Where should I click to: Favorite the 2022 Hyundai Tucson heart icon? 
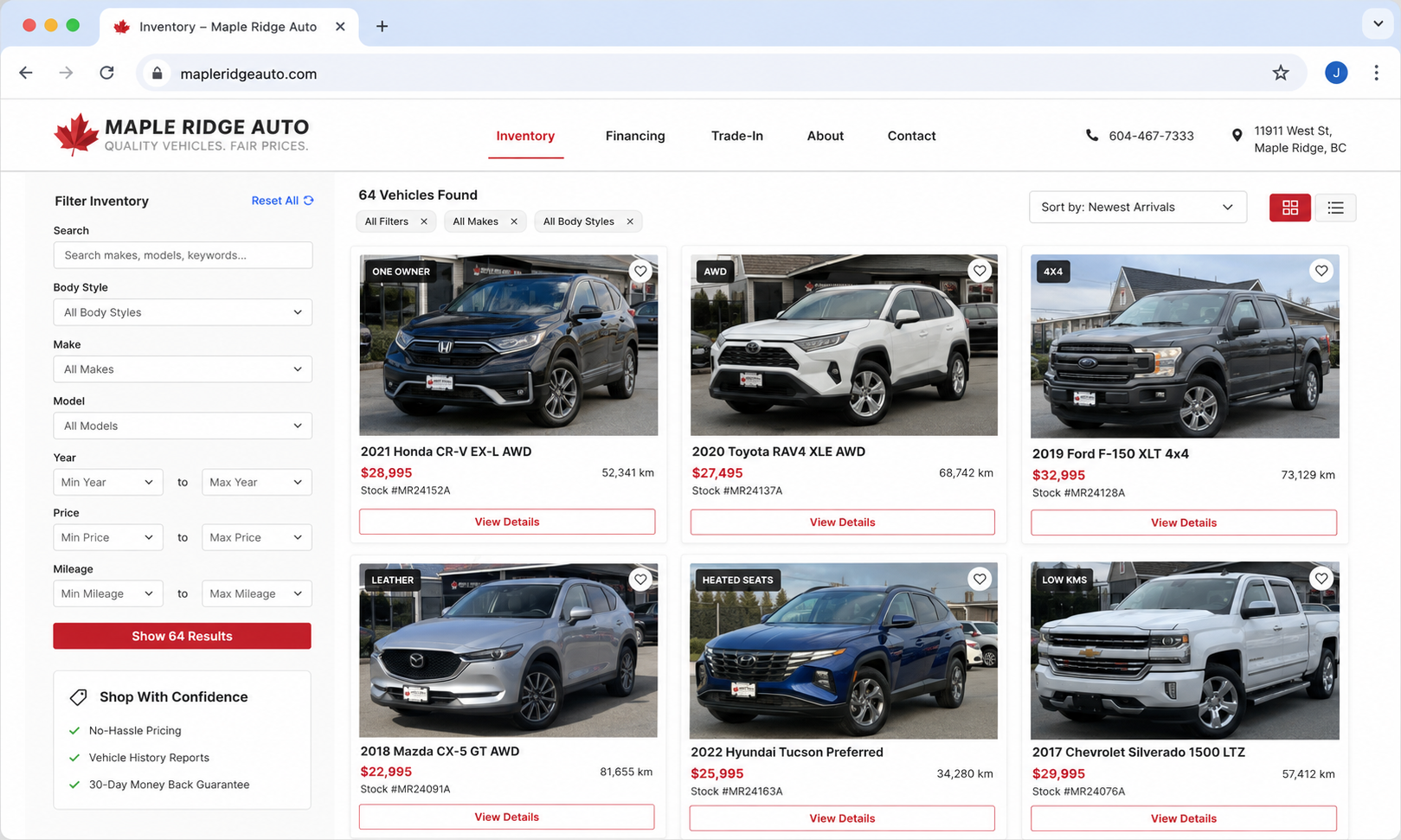coord(980,579)
